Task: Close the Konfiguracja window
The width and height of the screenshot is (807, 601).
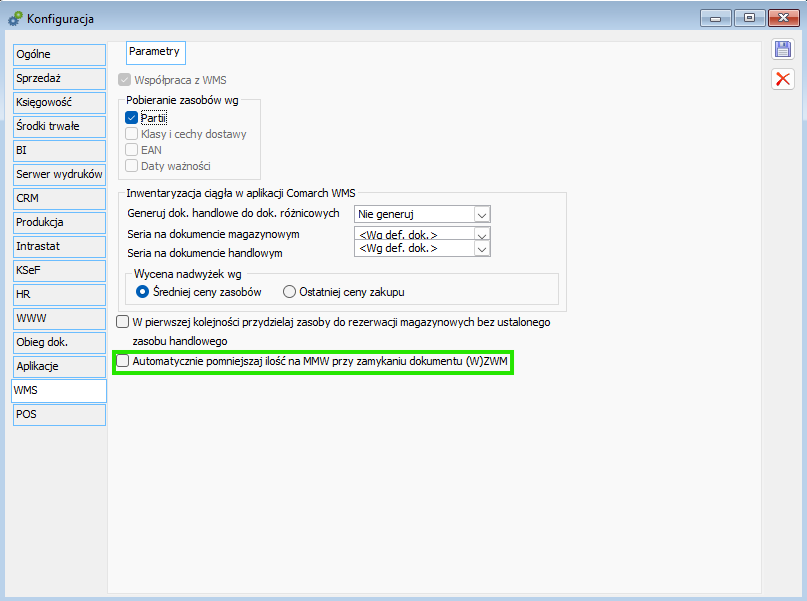Action: (783, 18)
